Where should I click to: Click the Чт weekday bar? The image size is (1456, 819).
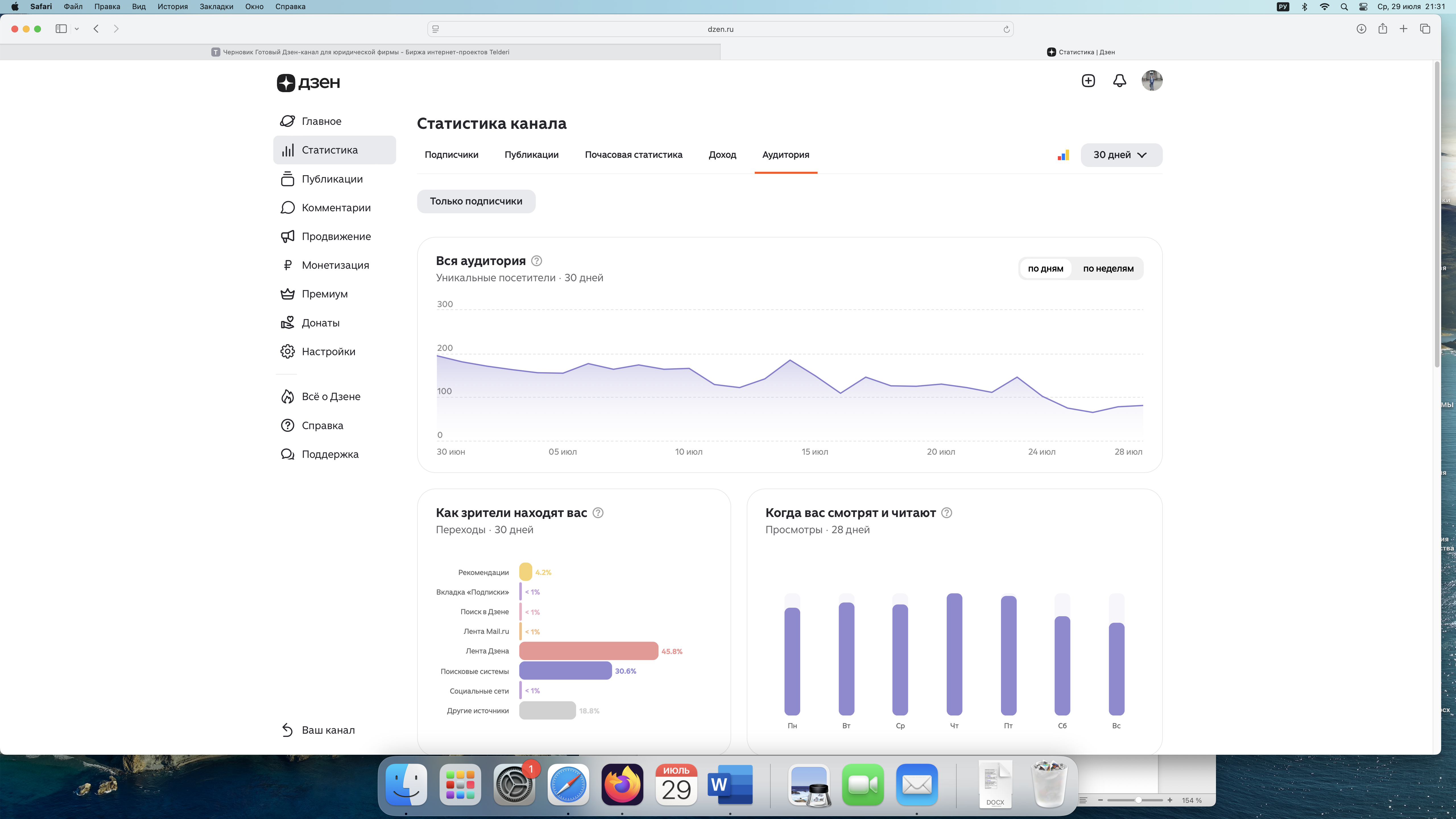point(954,655)
